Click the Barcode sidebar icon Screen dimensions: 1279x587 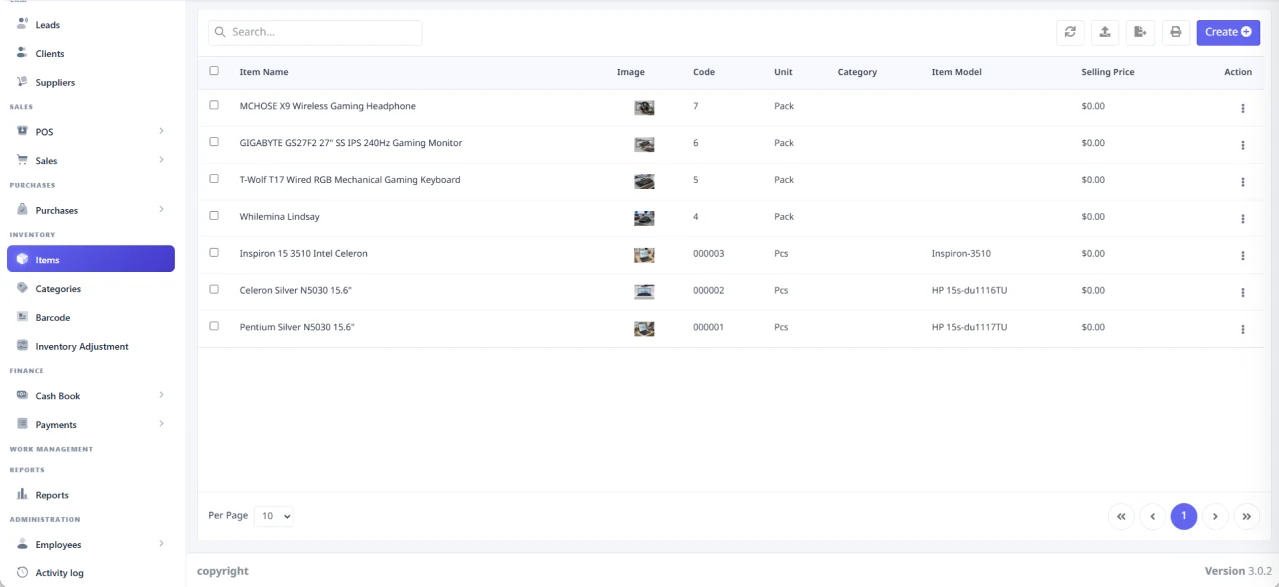[x=22, y=317]
